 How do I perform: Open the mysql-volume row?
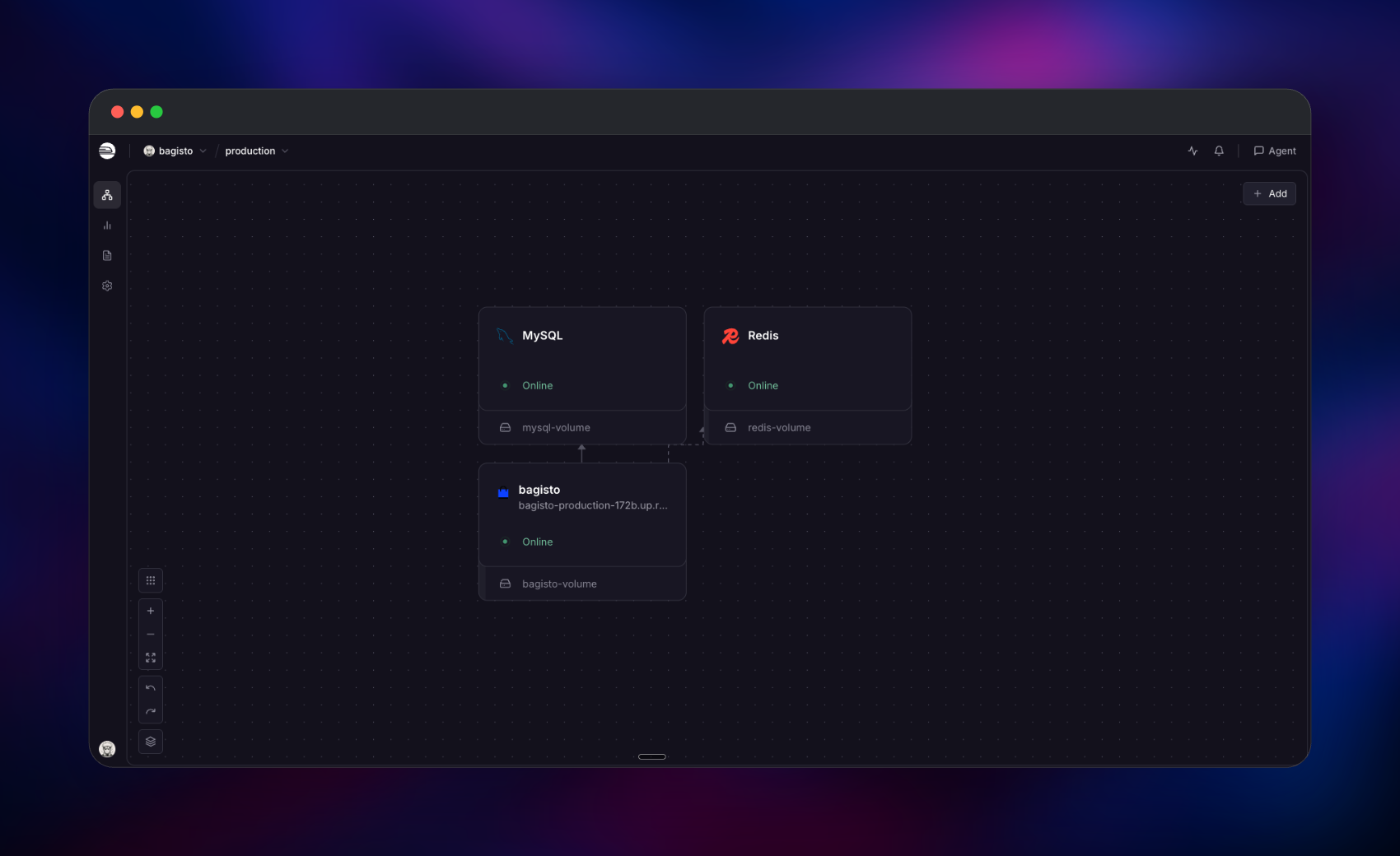pos(582,428)
